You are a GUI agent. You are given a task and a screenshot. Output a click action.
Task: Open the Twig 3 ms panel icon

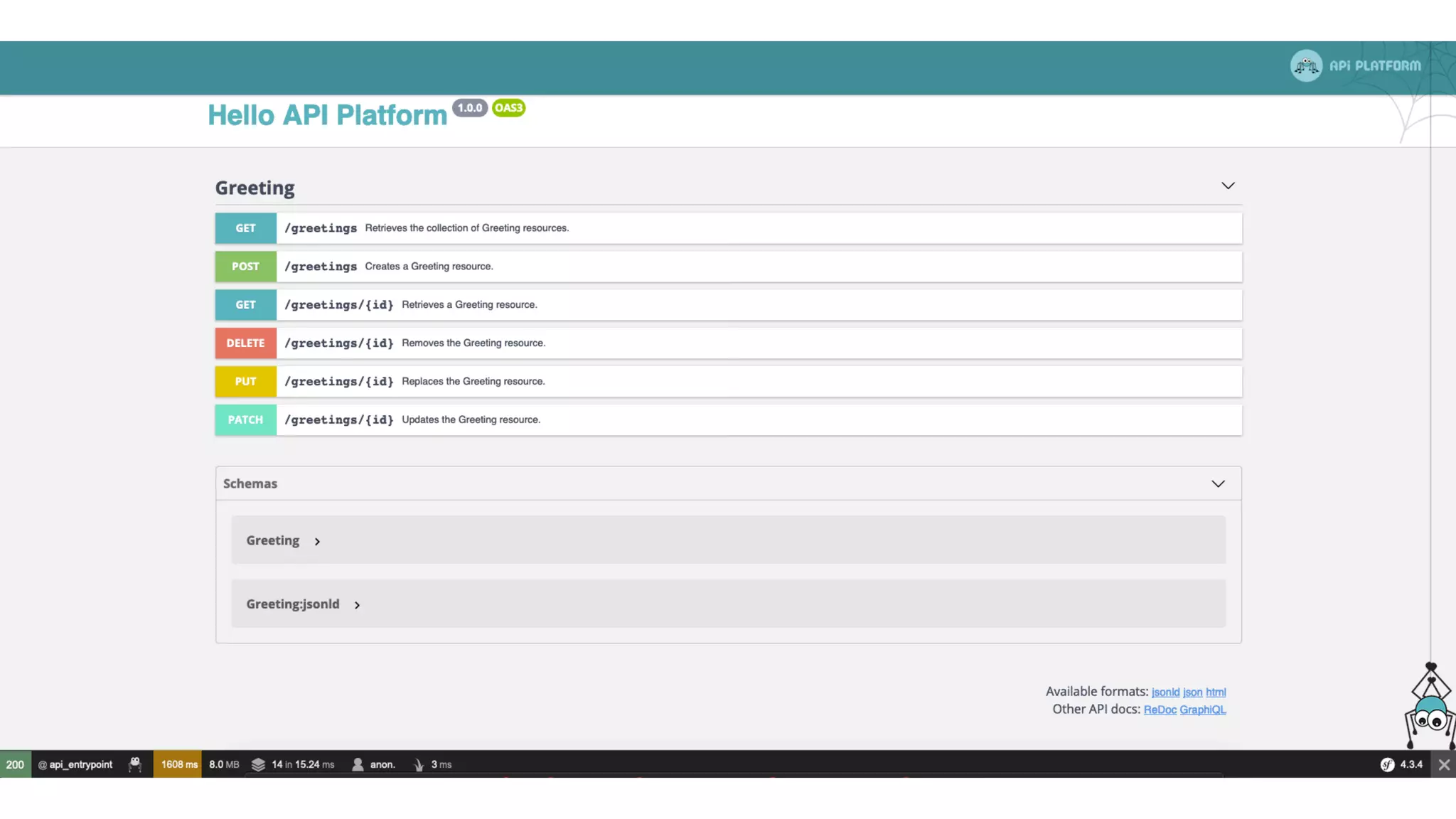coord(419,764)
